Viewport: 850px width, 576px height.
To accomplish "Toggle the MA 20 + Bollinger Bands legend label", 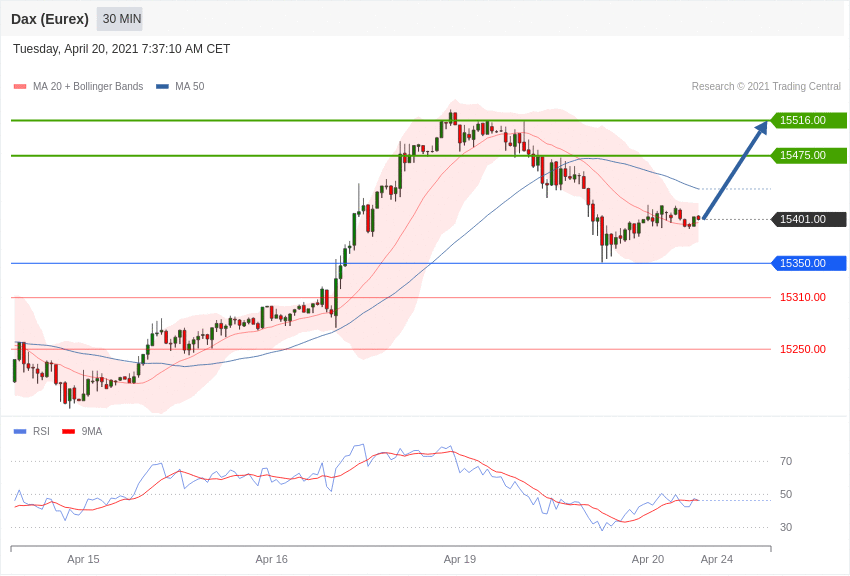I will tap(88, 87).
